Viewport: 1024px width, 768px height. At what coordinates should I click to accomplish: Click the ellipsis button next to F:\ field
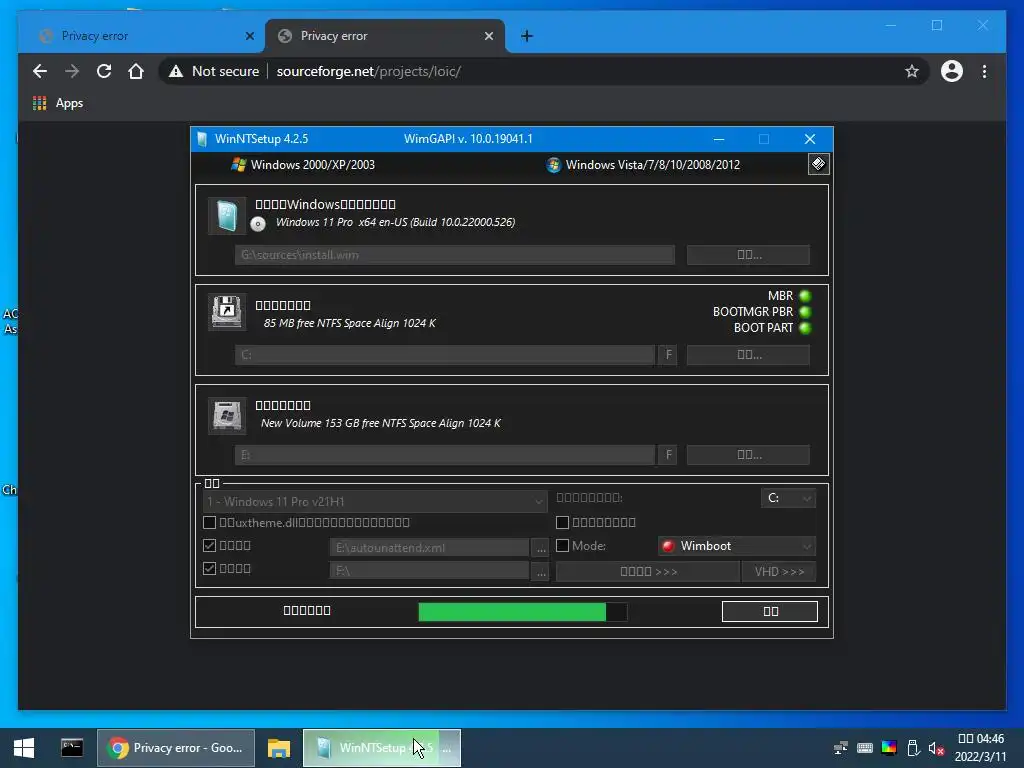pyautogui.click(x=541, y=571)
